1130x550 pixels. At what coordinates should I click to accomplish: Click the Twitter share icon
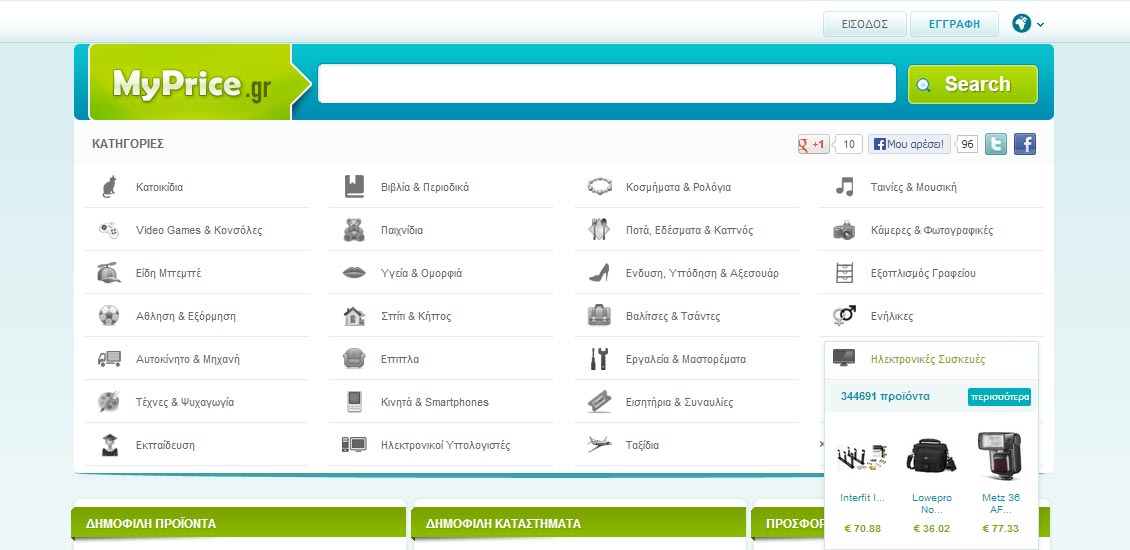pyautogui.click(x=996, y=144)
